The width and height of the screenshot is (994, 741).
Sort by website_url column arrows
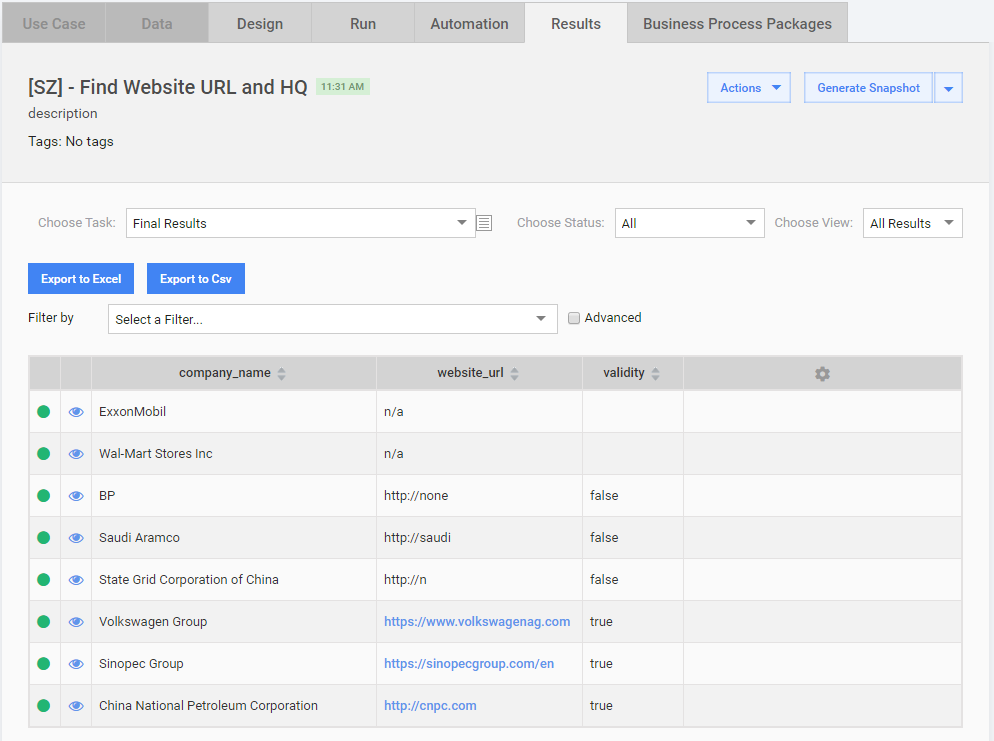pos(515,373)
